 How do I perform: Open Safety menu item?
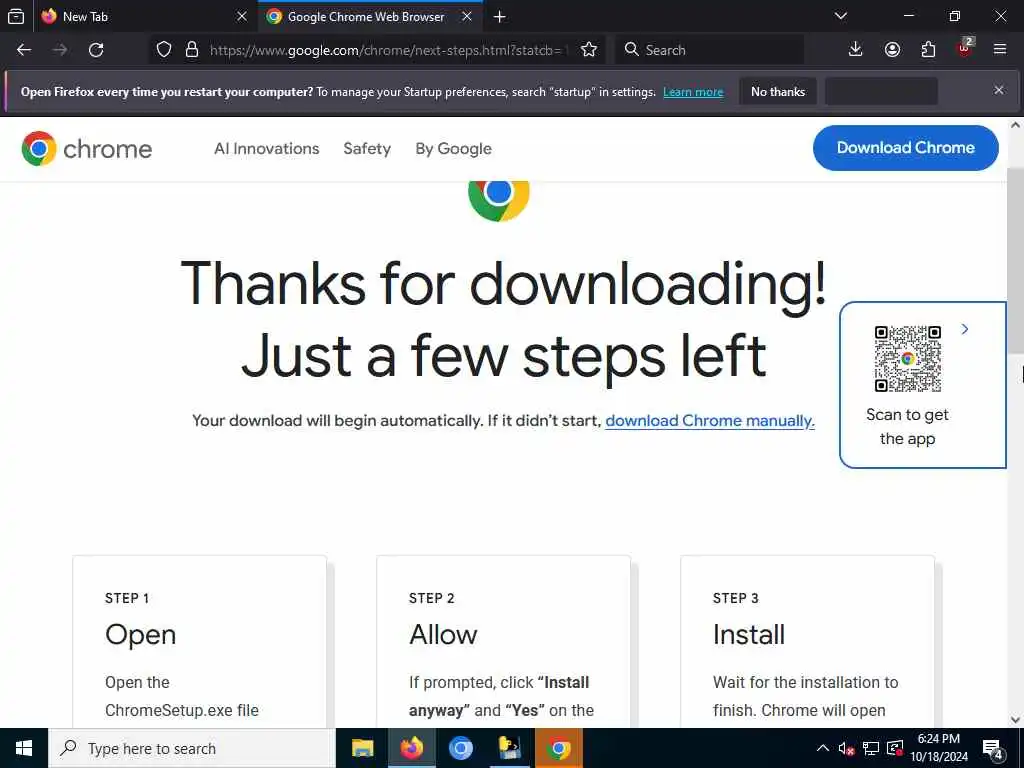point(367,149)
